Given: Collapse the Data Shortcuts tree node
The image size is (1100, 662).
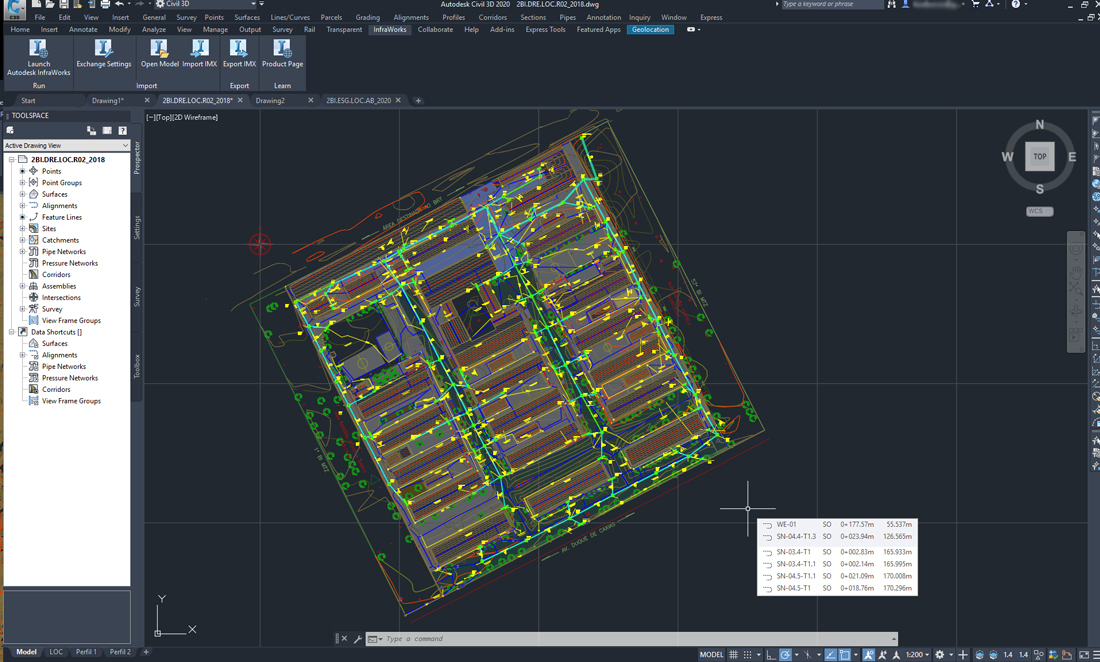Looking at the screenshot, I should point(12,332).
